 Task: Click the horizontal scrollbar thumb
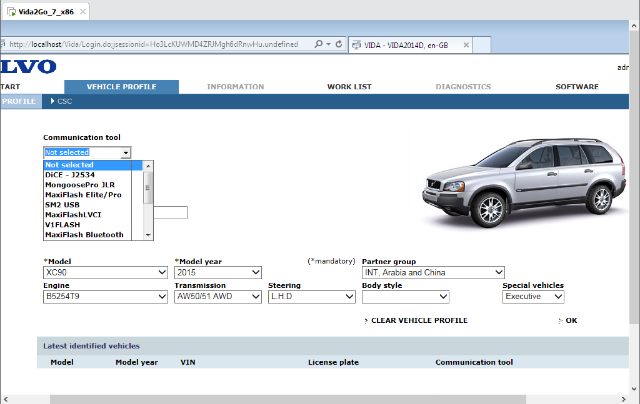pyautogui.click(x=288, y=399)
